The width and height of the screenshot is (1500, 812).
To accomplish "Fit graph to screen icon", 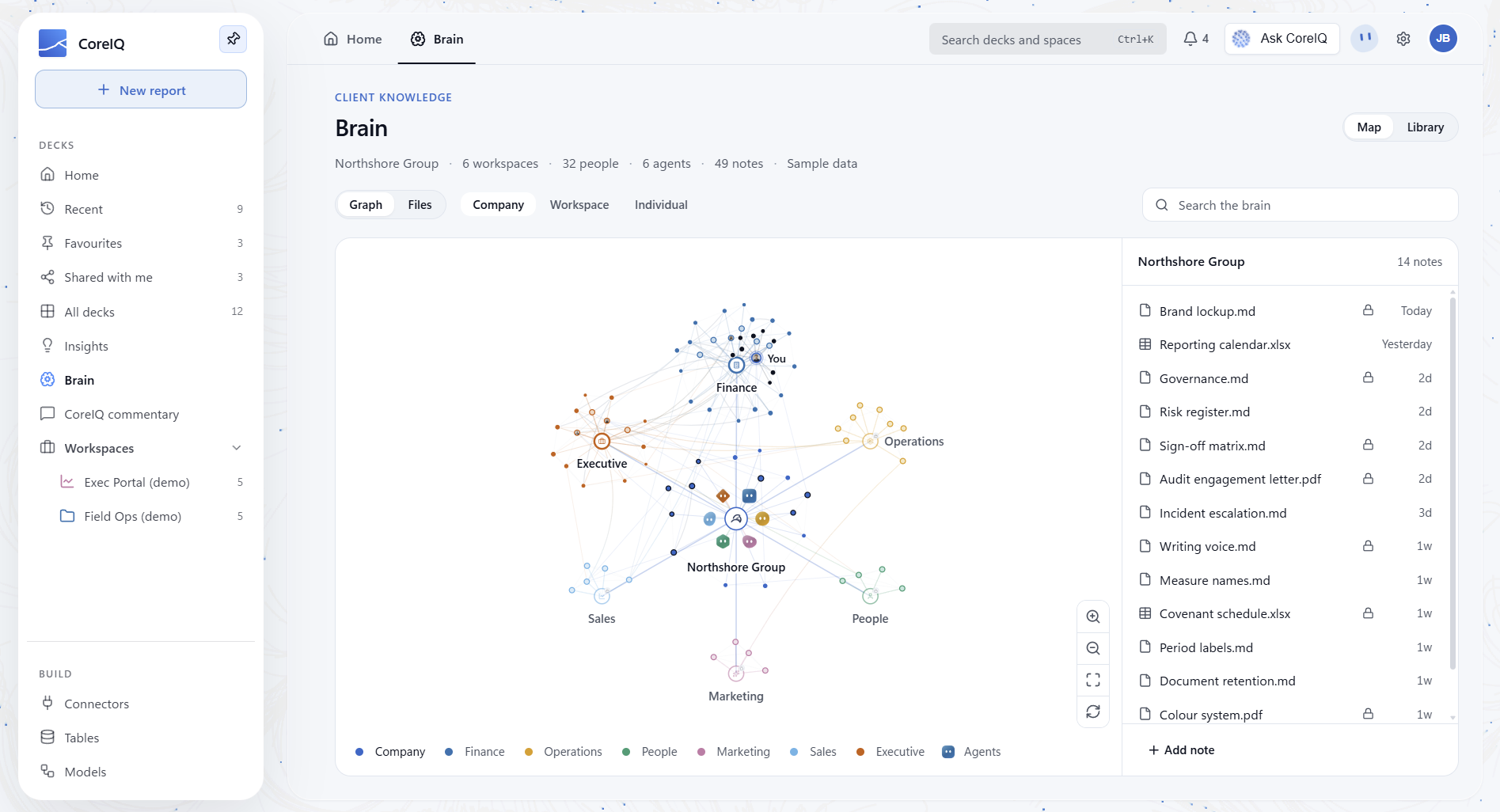I will (x=1093, y=680).
